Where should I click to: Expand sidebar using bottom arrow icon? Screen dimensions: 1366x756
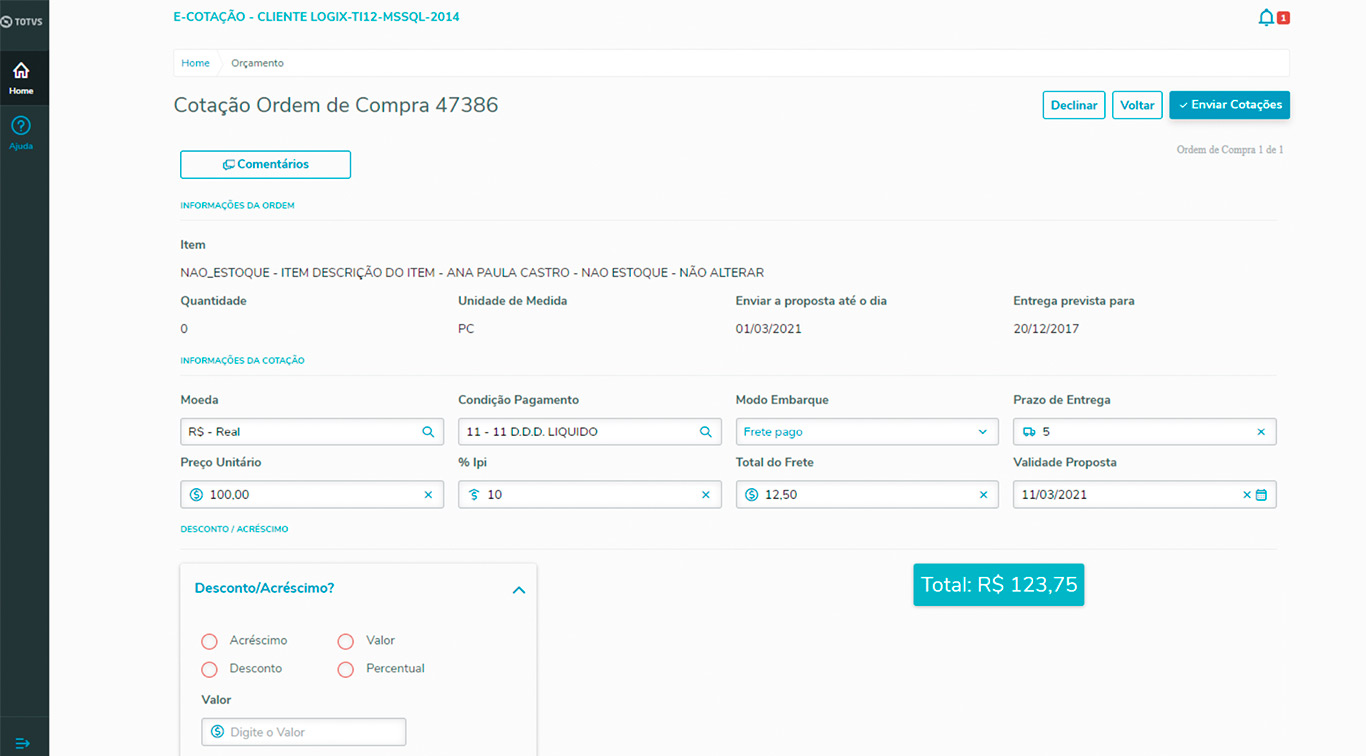(x=22, y=743)
